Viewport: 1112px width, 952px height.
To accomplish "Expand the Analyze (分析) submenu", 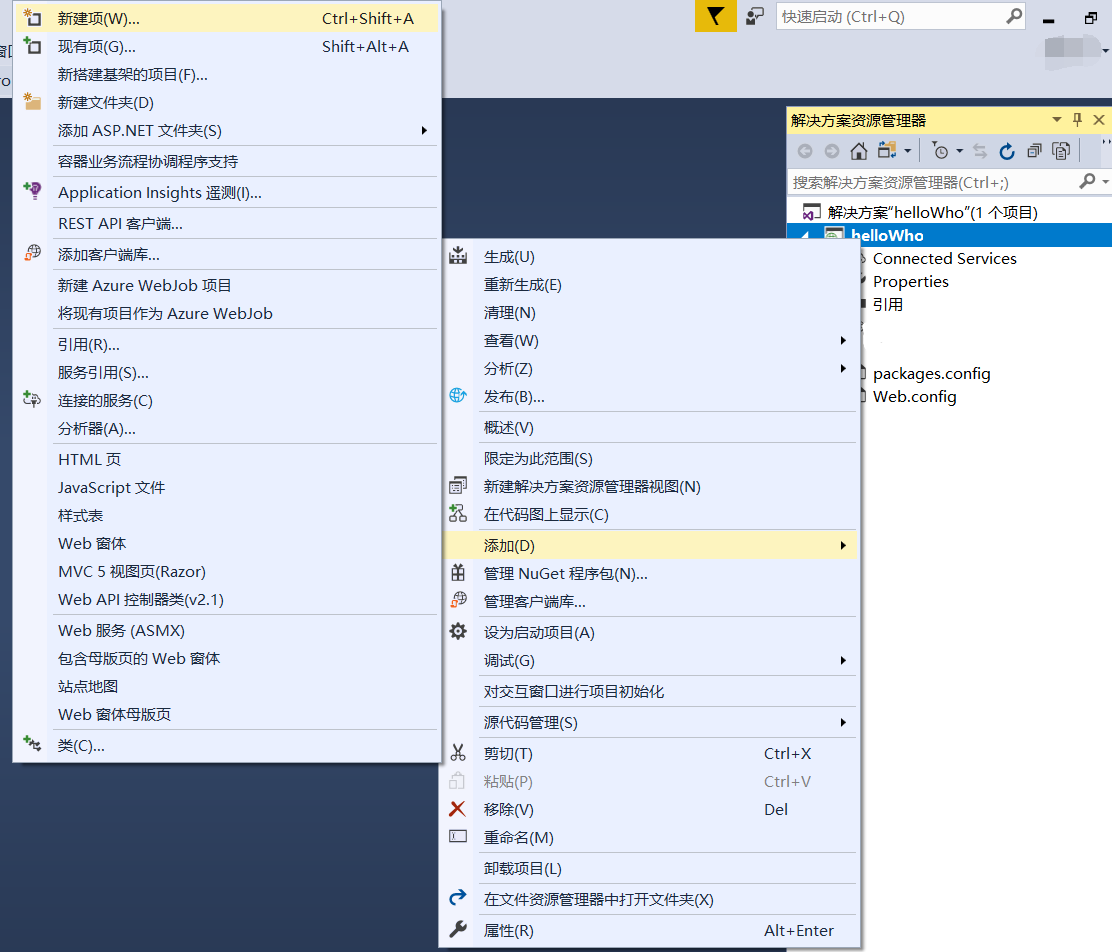I will pos(843,368).
